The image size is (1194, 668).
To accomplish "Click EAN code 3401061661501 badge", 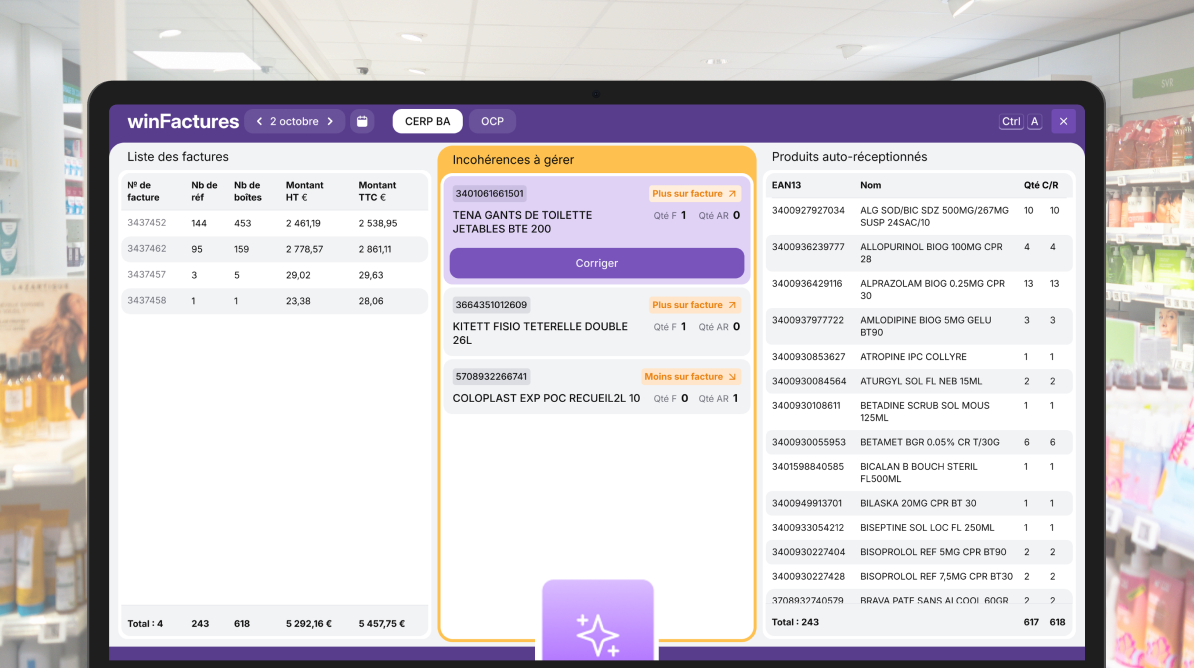I will point(489,194).
